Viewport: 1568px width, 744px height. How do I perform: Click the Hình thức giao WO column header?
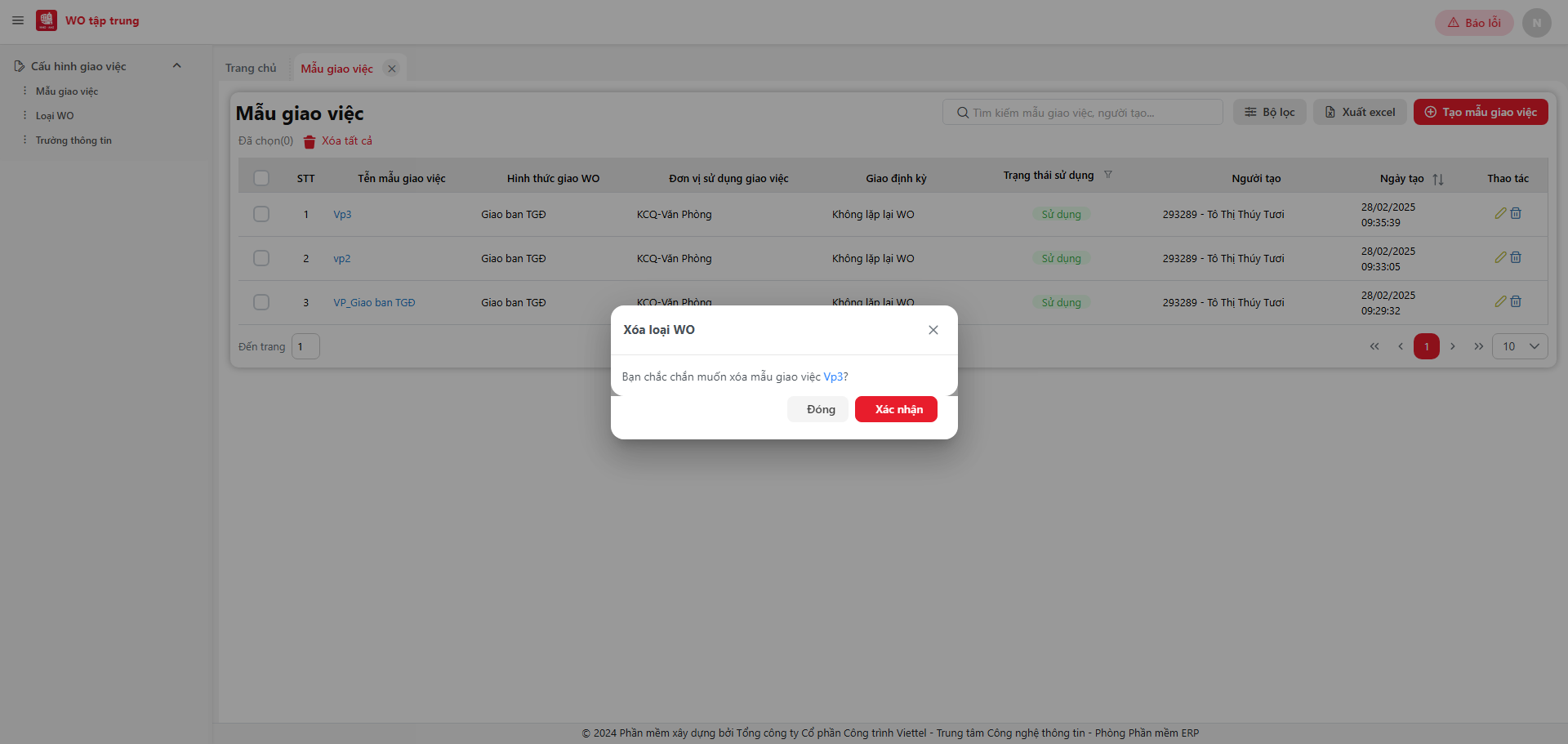tap(553, 178)
